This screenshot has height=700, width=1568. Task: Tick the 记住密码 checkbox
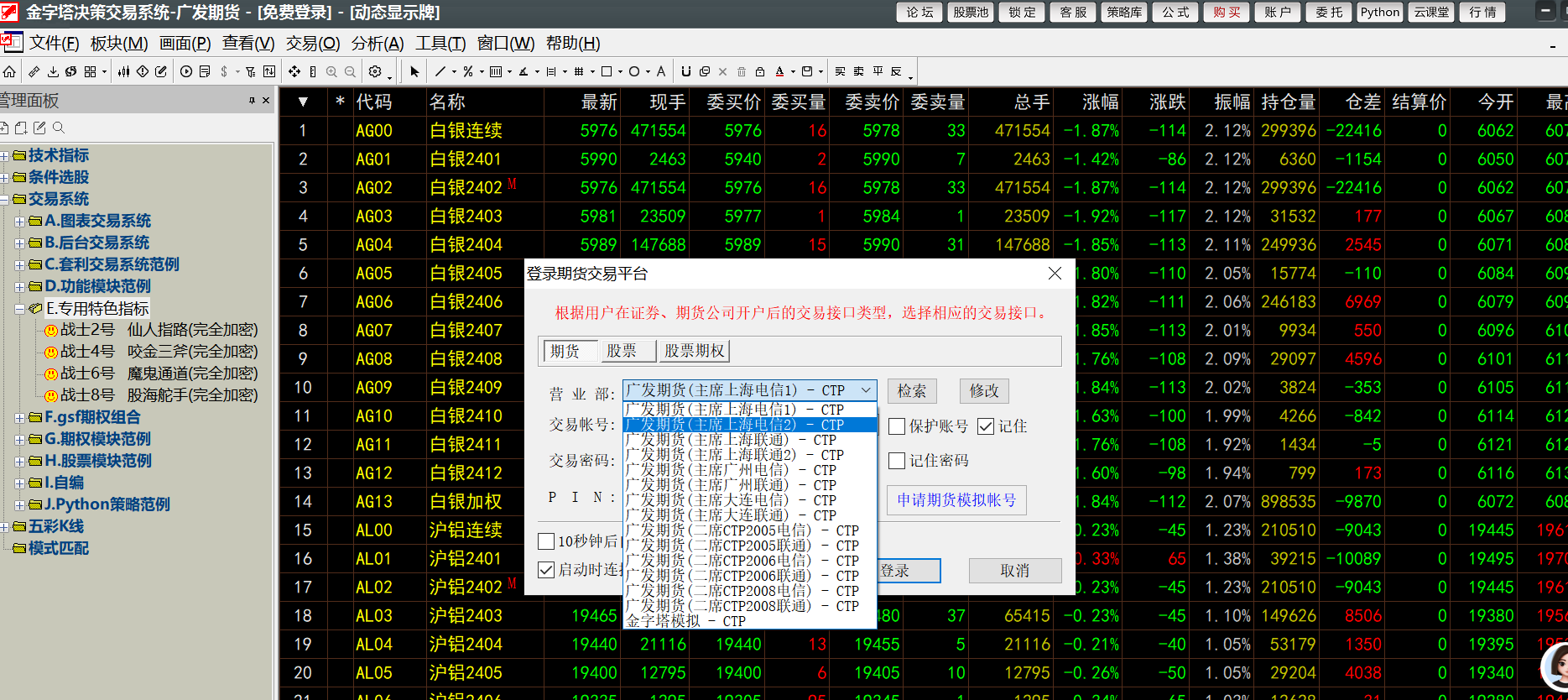coord(897,461)
